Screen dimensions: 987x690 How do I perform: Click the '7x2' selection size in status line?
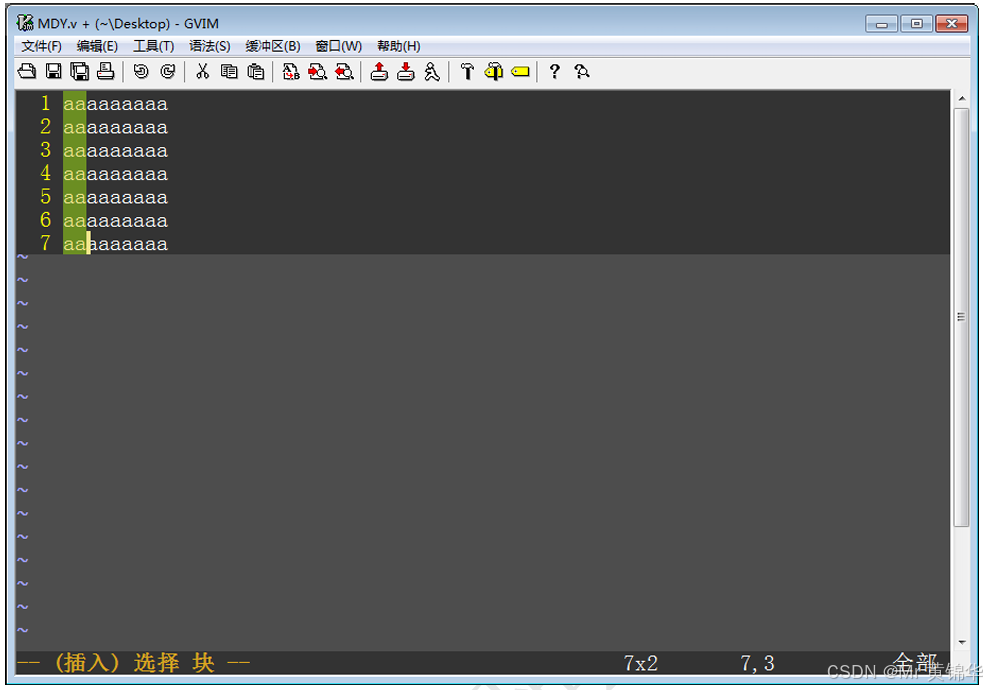coord(640,663)
